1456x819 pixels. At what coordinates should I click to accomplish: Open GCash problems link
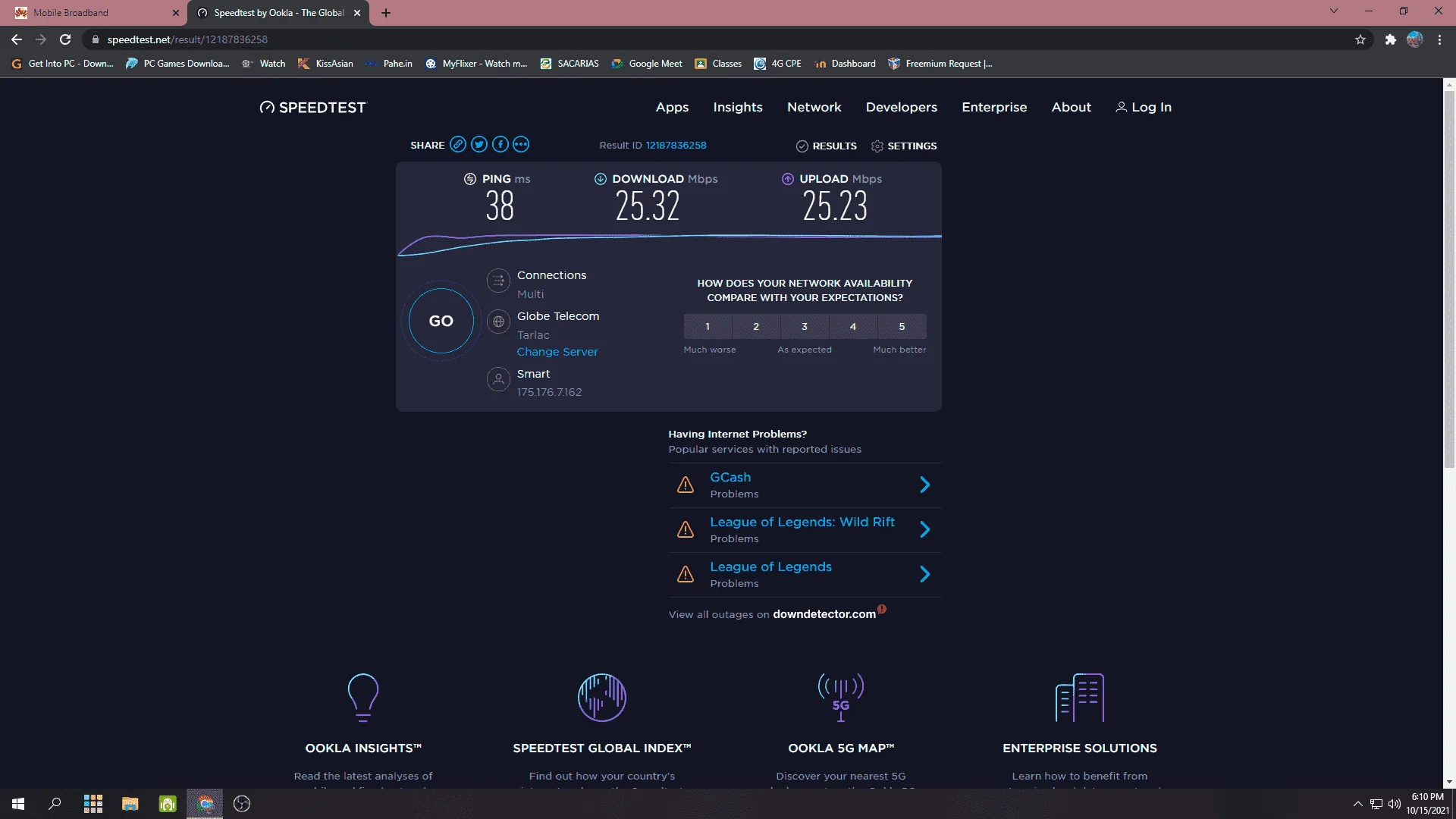(730, 477)
